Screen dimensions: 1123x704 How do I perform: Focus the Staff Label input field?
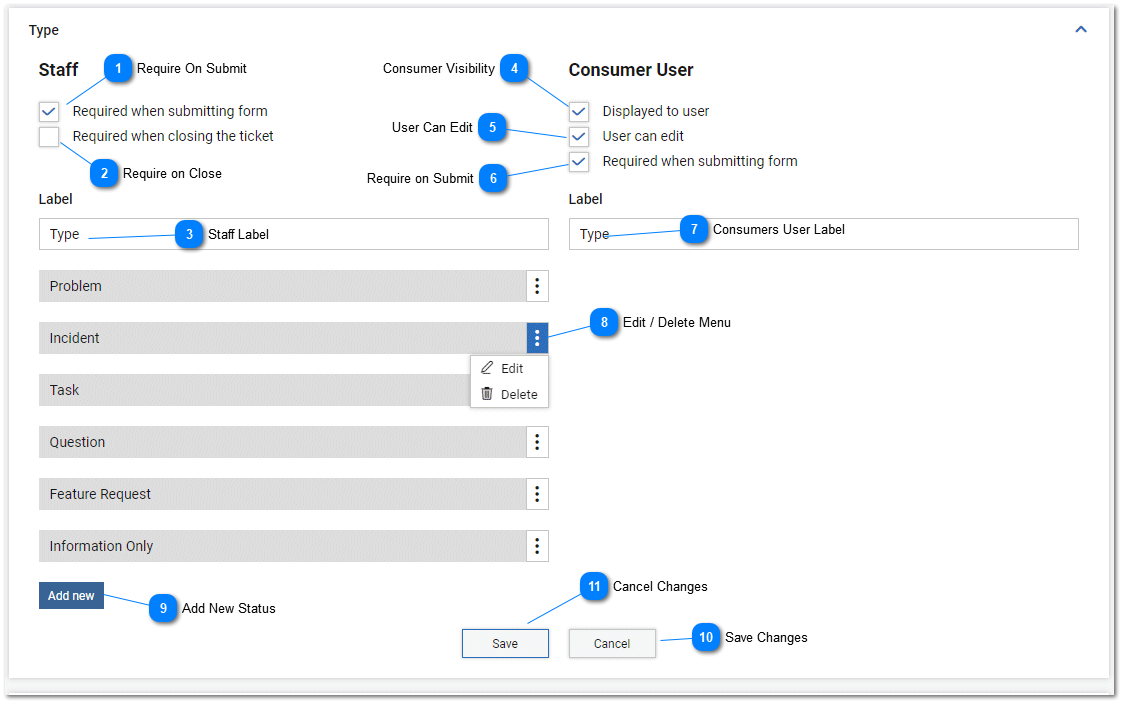tap(294, 234)
